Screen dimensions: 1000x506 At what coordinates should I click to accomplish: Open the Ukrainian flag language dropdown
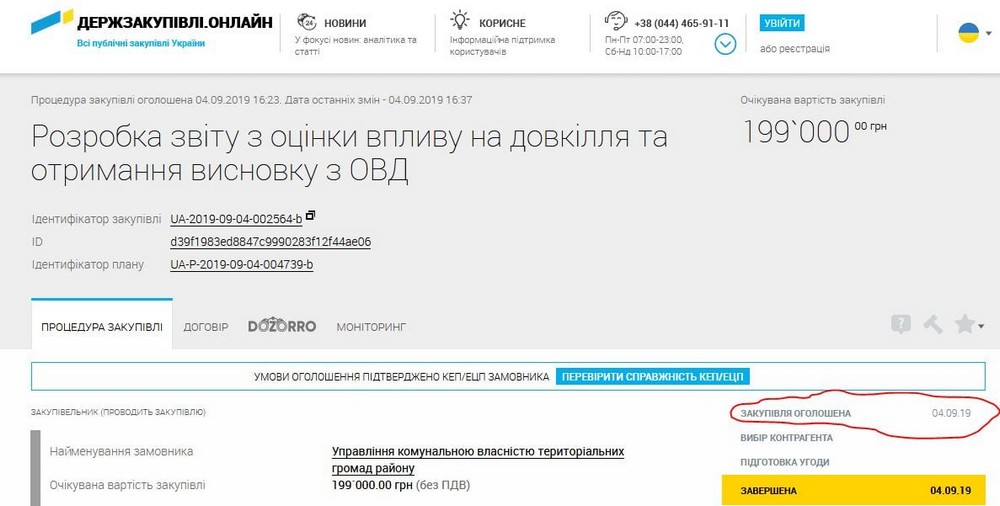coord(968,32)
